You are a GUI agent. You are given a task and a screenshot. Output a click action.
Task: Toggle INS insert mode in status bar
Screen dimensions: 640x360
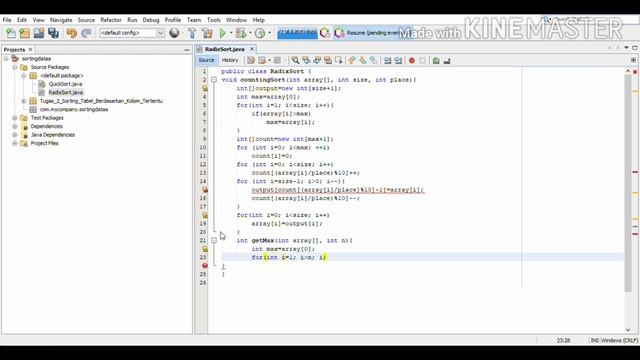pyautogui.click(x=595, y=340)
